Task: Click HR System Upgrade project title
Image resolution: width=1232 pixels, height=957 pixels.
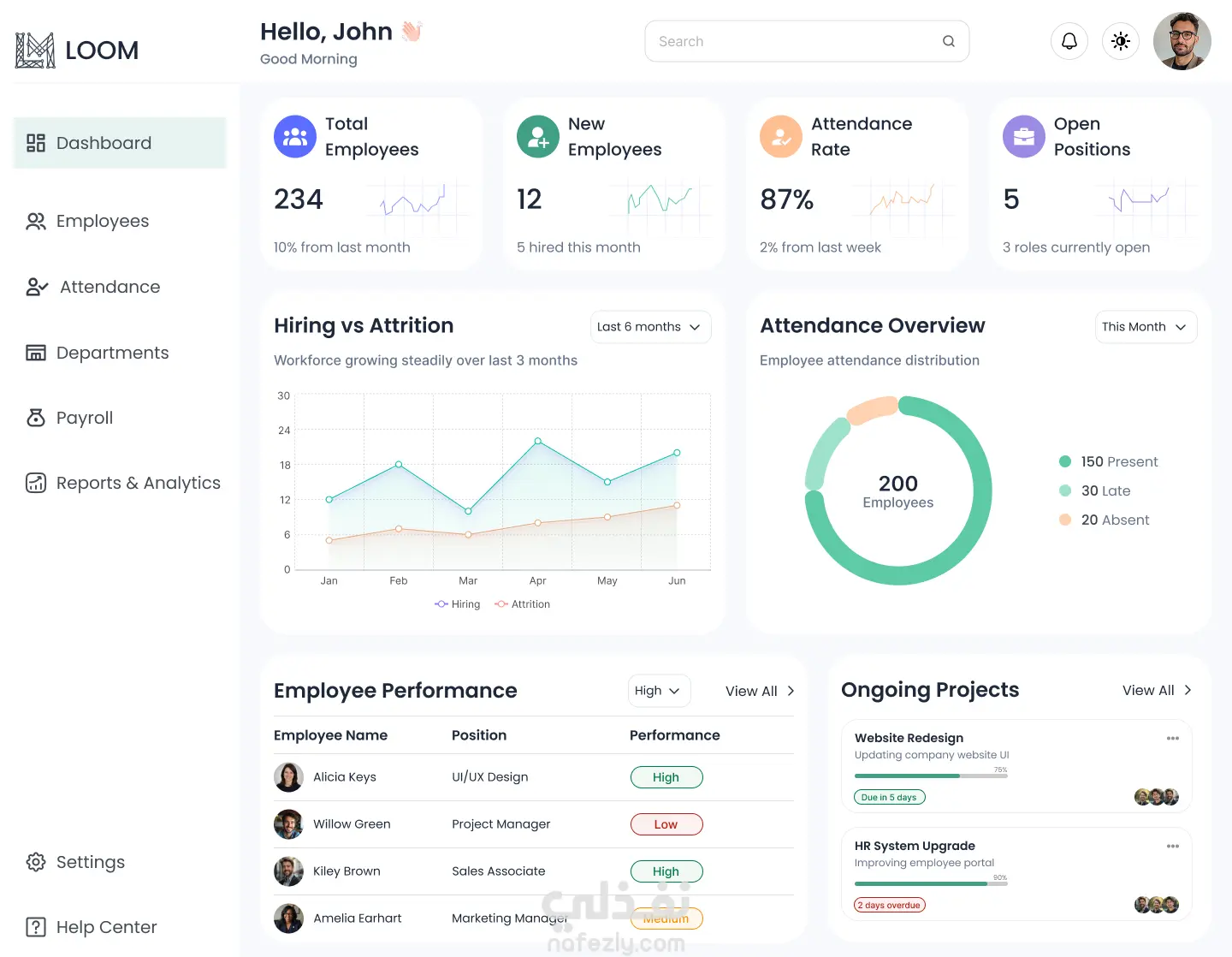Action: tap(915, 846)
